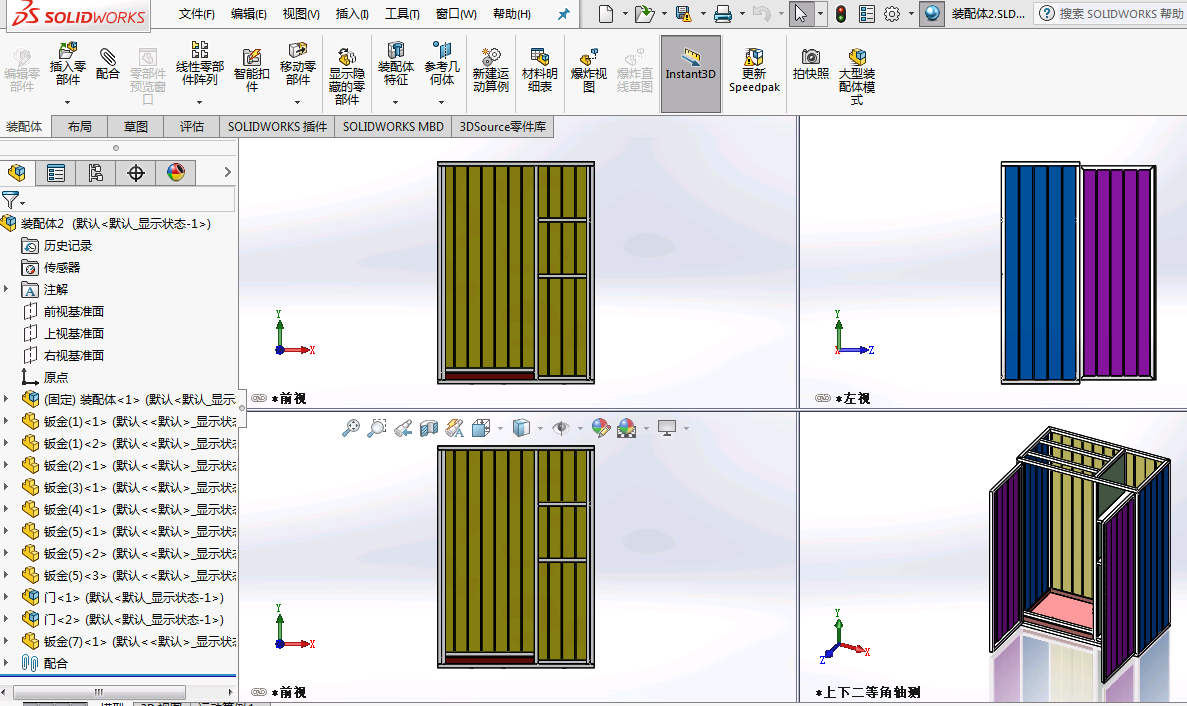Open dropdown arrow under Insert Components

pos(67,102)
